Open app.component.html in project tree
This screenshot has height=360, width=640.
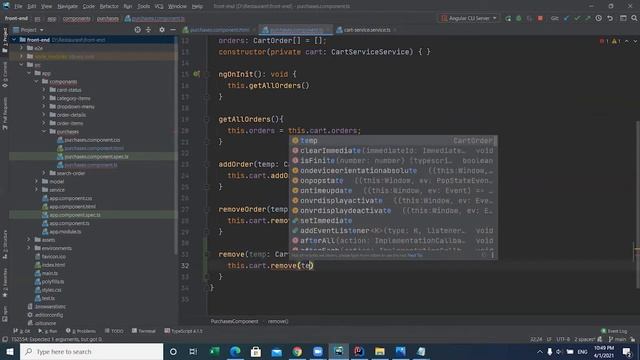[69, 207]
